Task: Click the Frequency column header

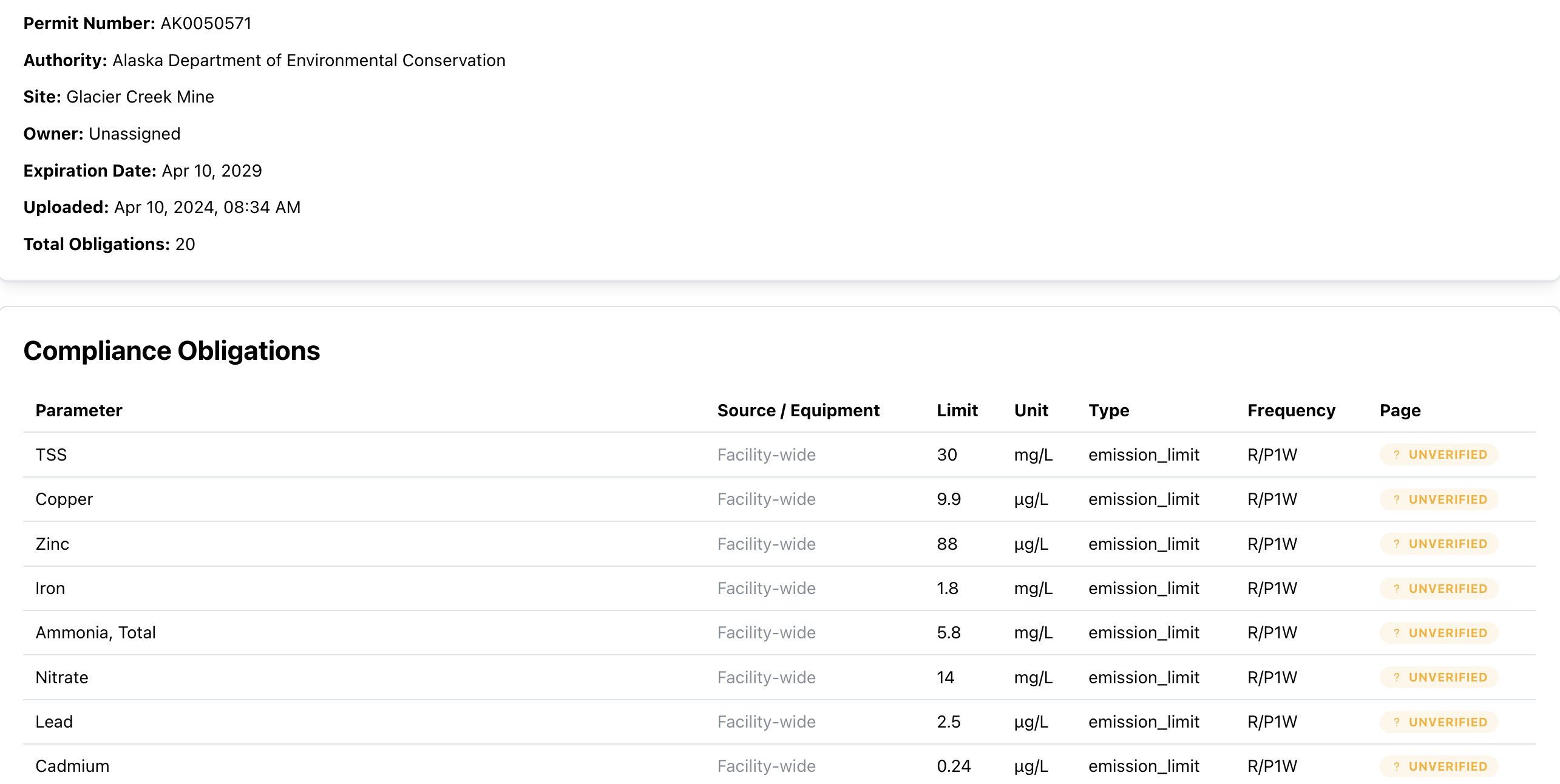Action: pyautogui.click(x=1291, y=411)
